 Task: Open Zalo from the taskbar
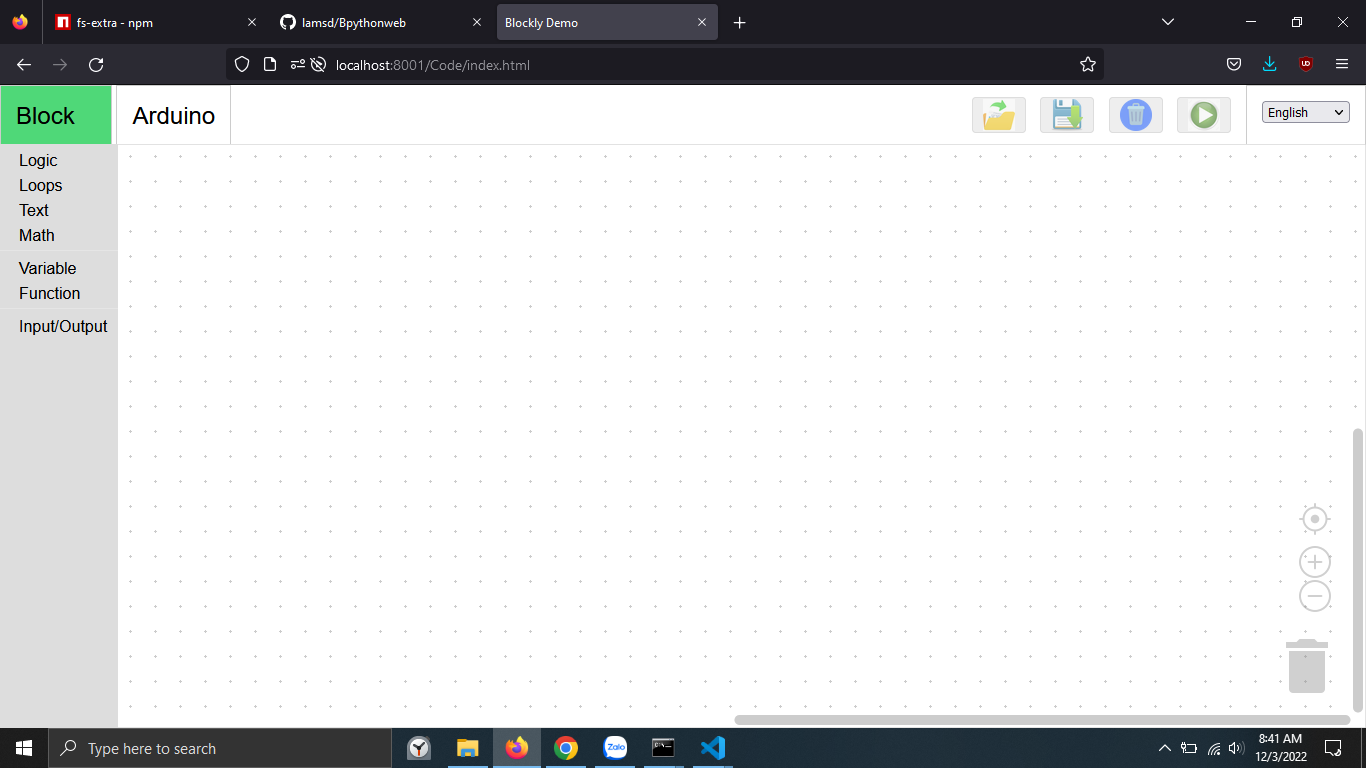[615, 748]
